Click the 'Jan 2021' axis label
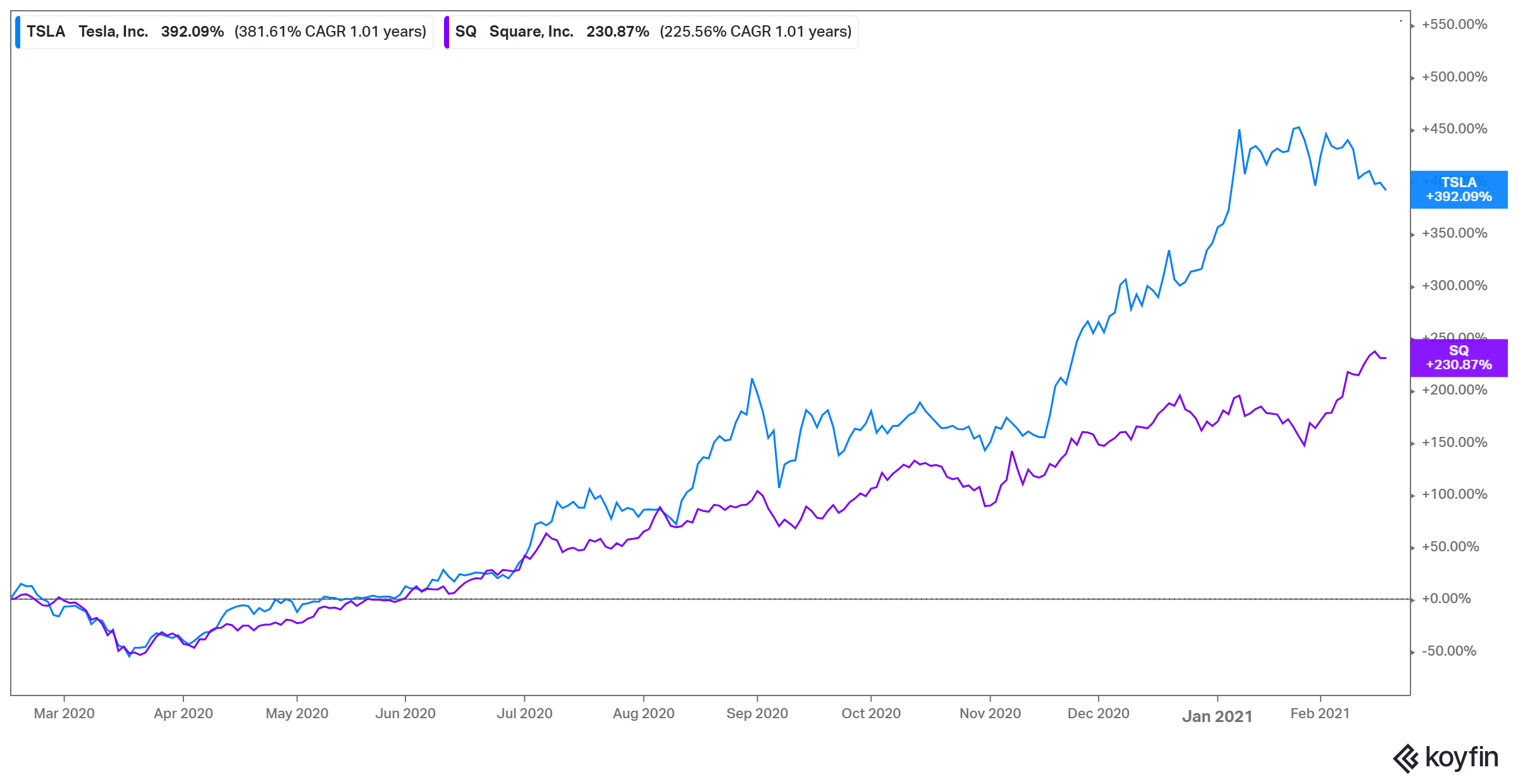The image size is (1518, 784). 1217,716
